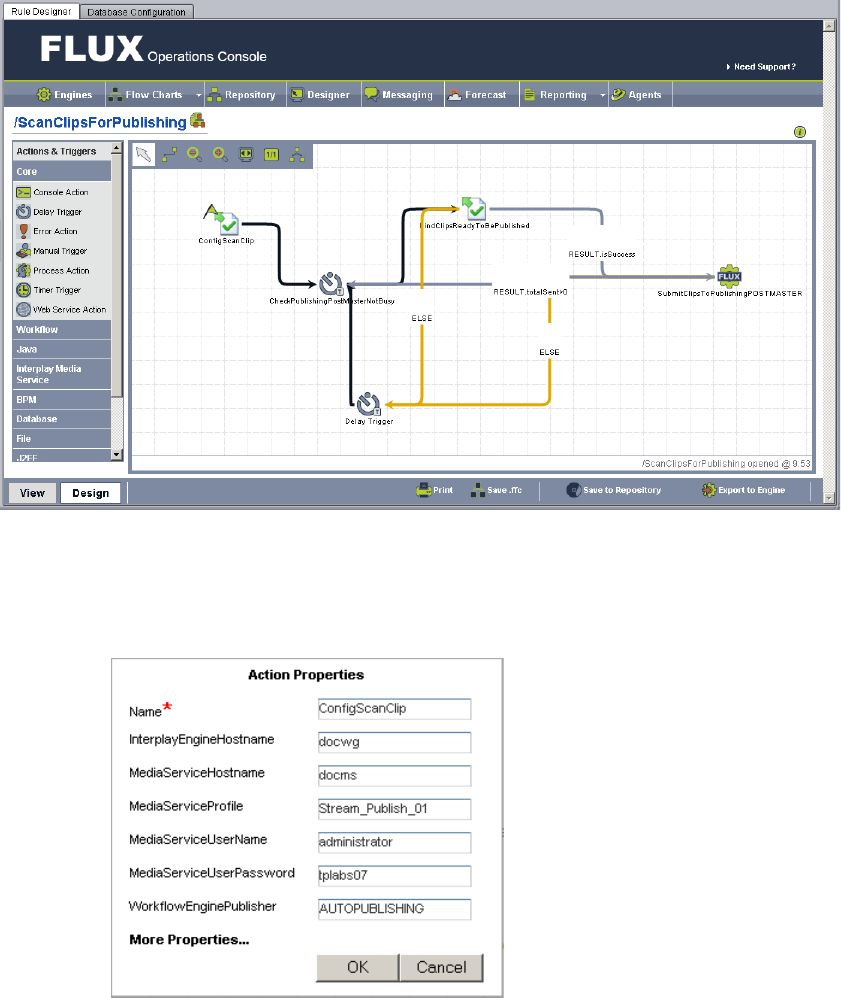Select the Delay Trigger node on canvas
This screenshot has height=998, width=841.
click(x=369, y=404)
